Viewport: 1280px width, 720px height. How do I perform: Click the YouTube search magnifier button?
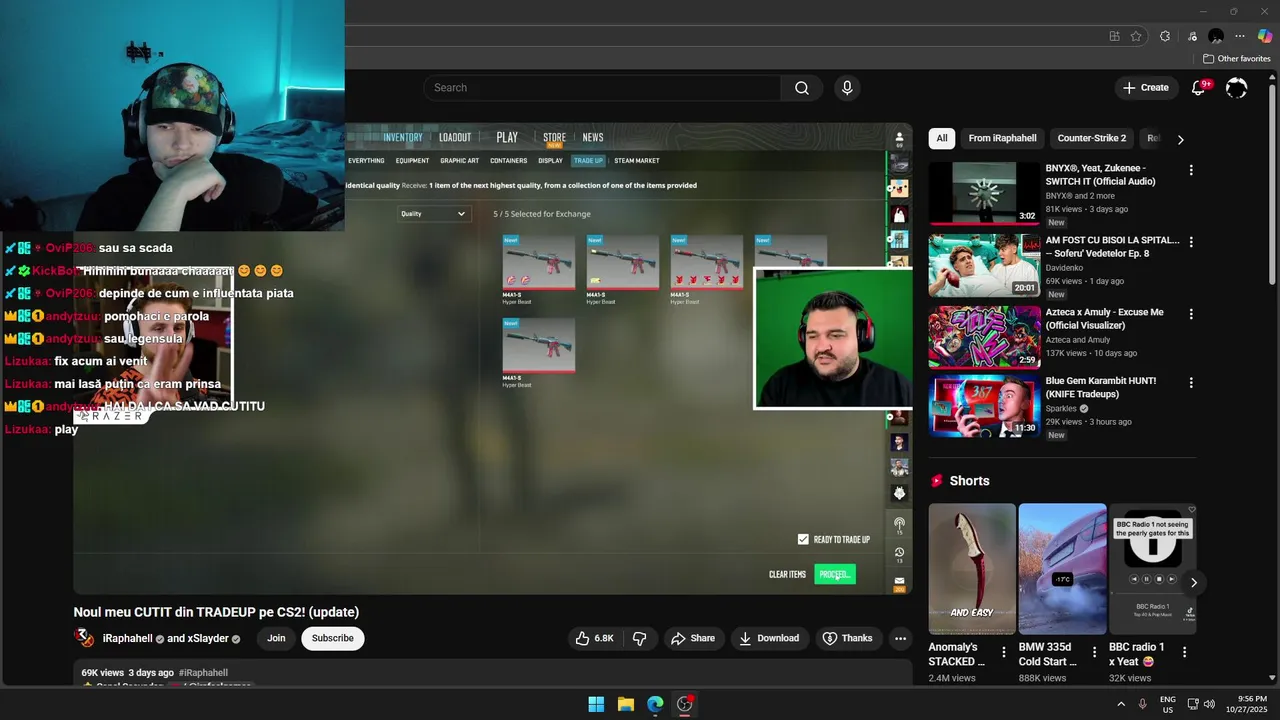point(802,88)
